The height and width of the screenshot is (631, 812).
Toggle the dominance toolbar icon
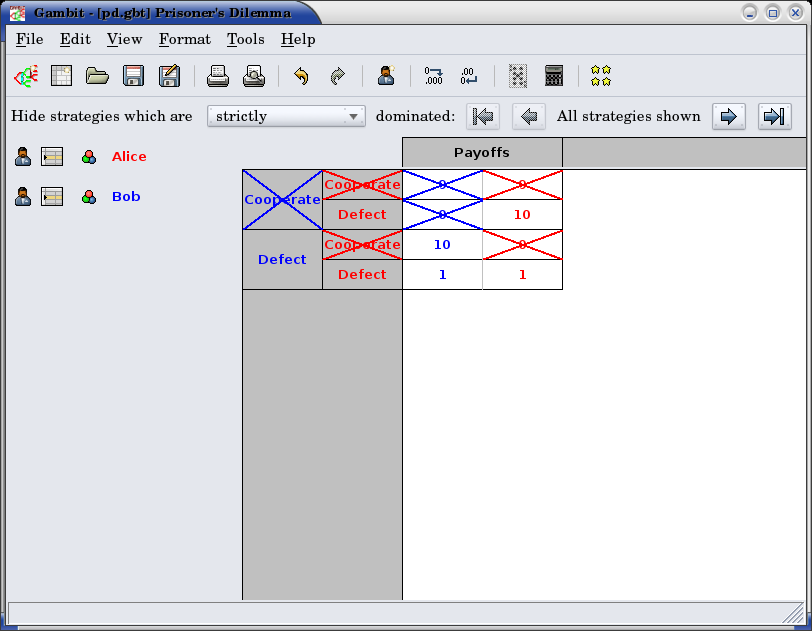point(517,76)
